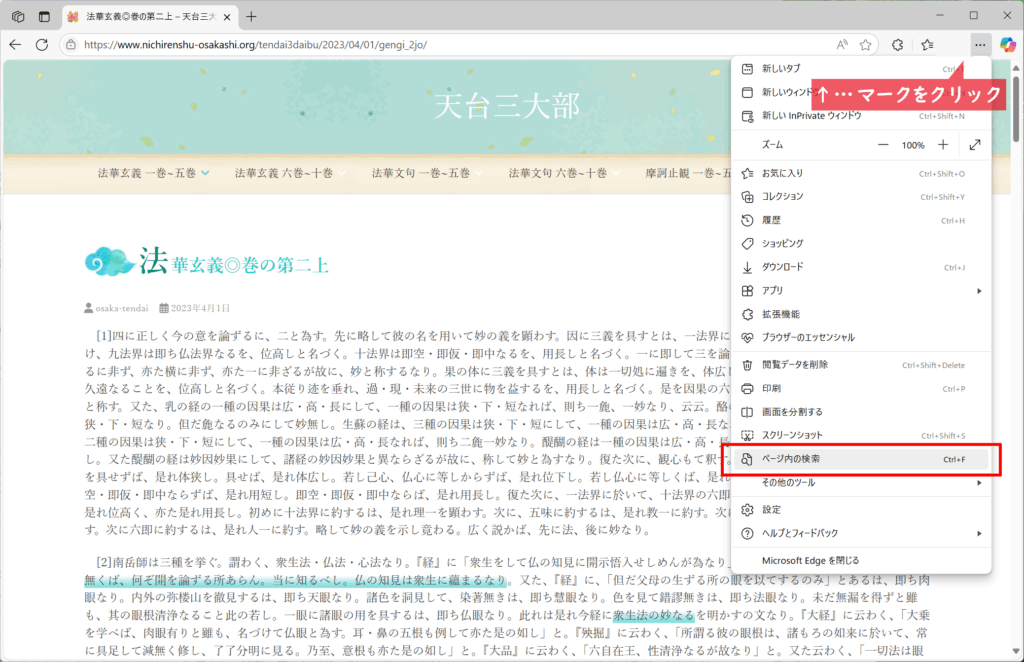
Task: Click the full screen zoom icon
Action: coord(975,145)
